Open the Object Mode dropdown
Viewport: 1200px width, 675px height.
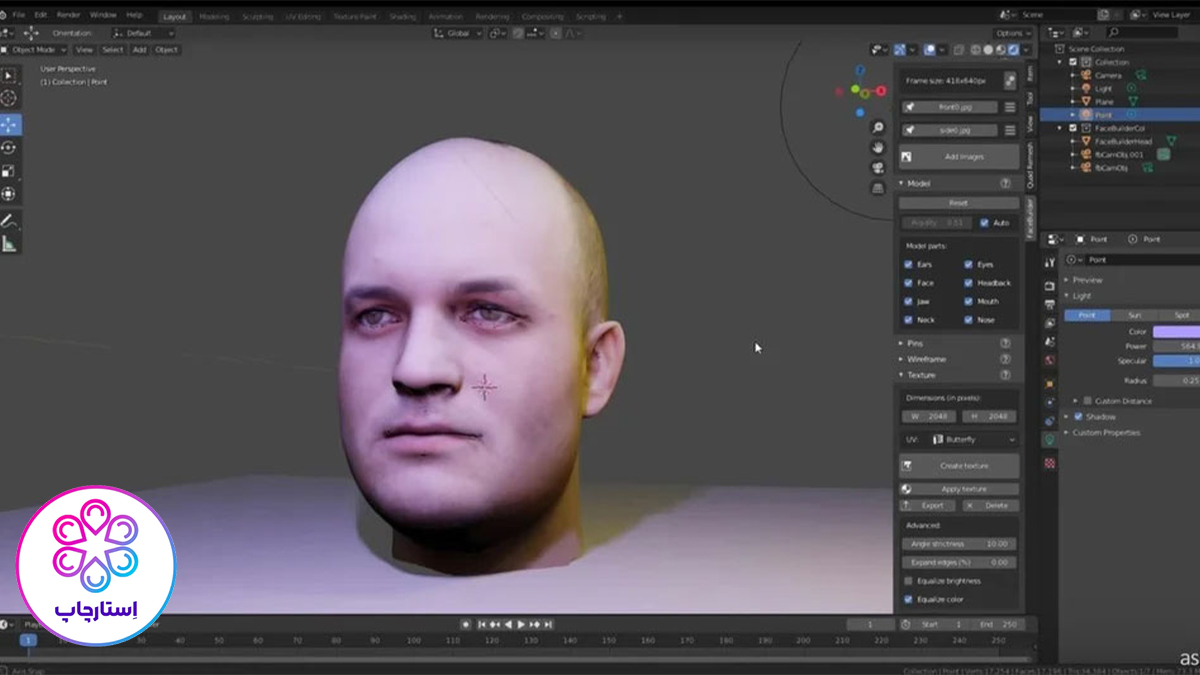(38, 49)
